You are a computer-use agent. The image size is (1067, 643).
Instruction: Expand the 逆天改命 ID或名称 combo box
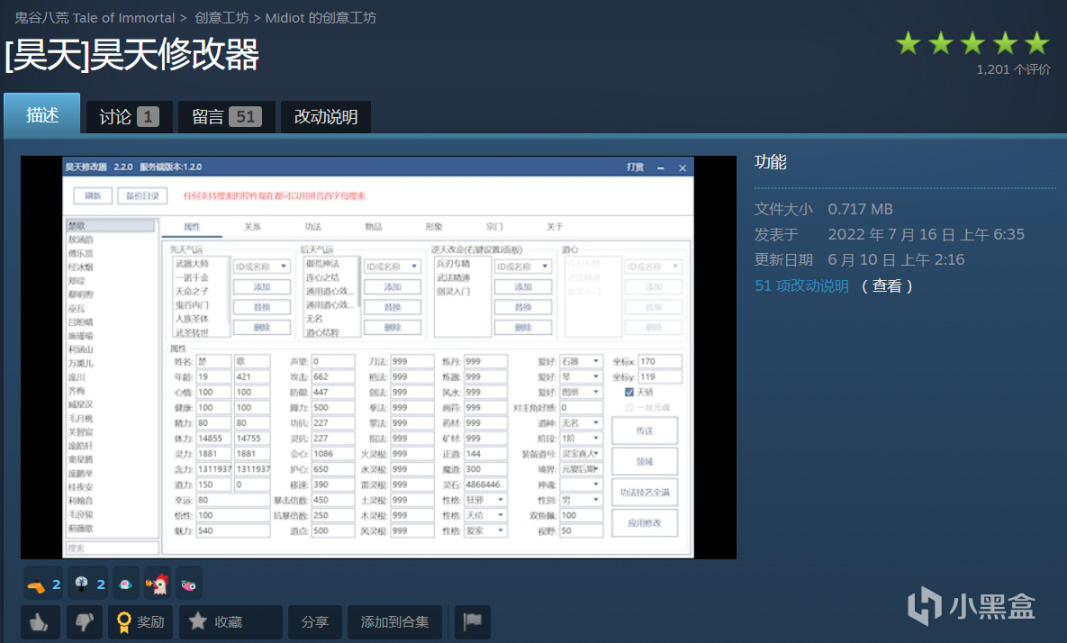[523, 267]
